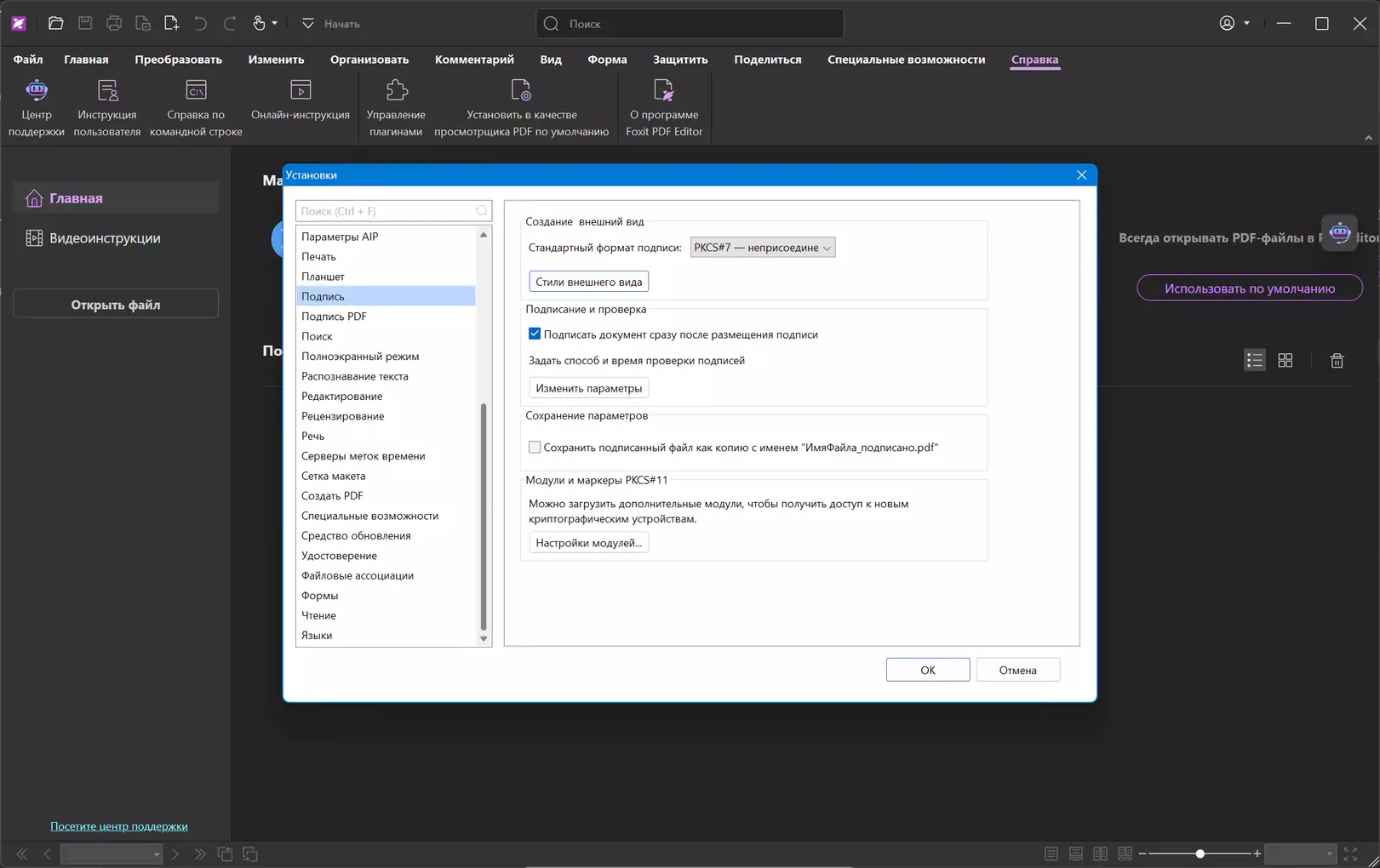This screenshot has height=868, width=1380.
Task: Click Set as default PDF viewer icon
Action: (x=521, y=90)
